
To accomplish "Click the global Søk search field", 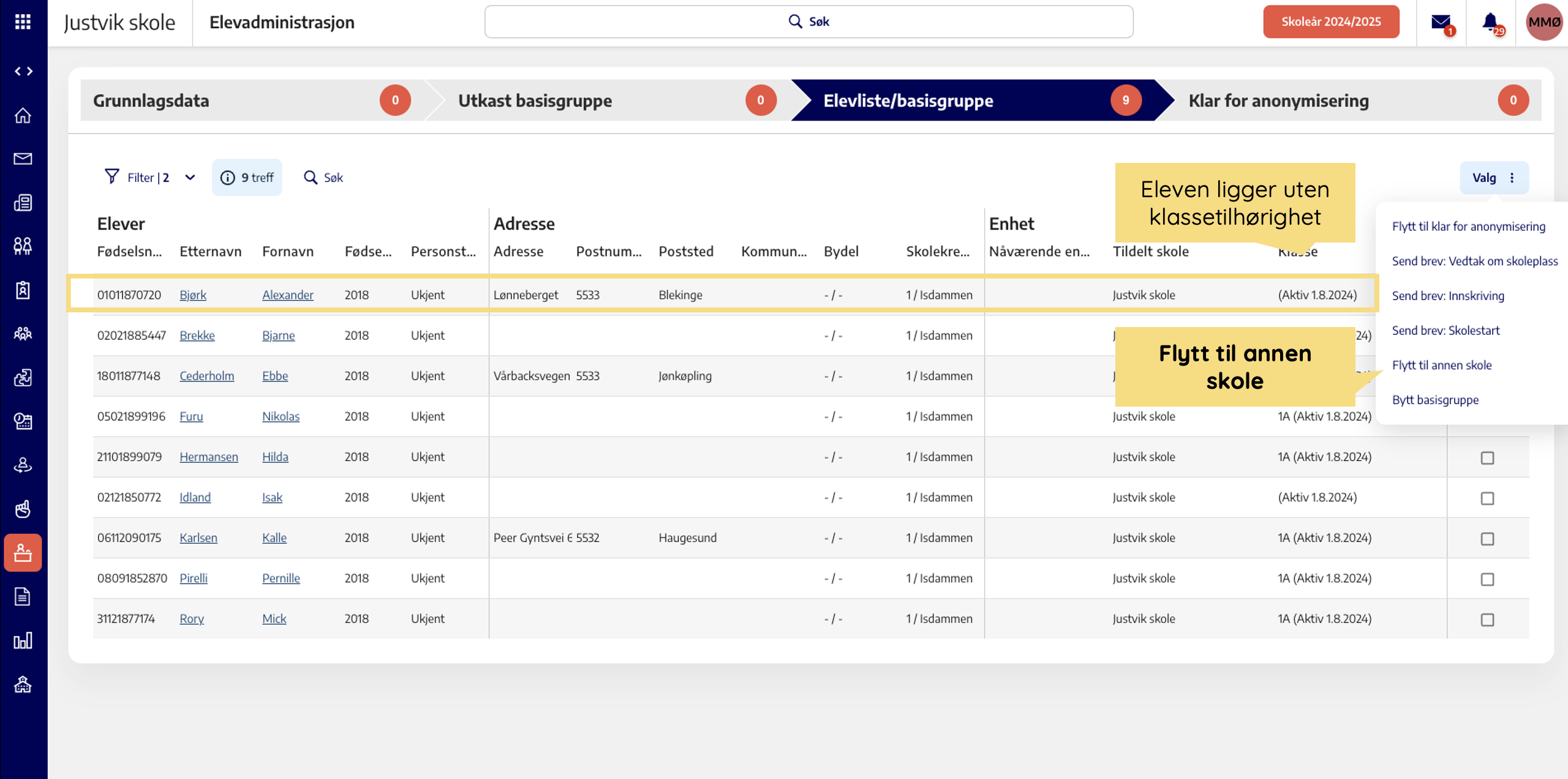I will pos(809,22).
